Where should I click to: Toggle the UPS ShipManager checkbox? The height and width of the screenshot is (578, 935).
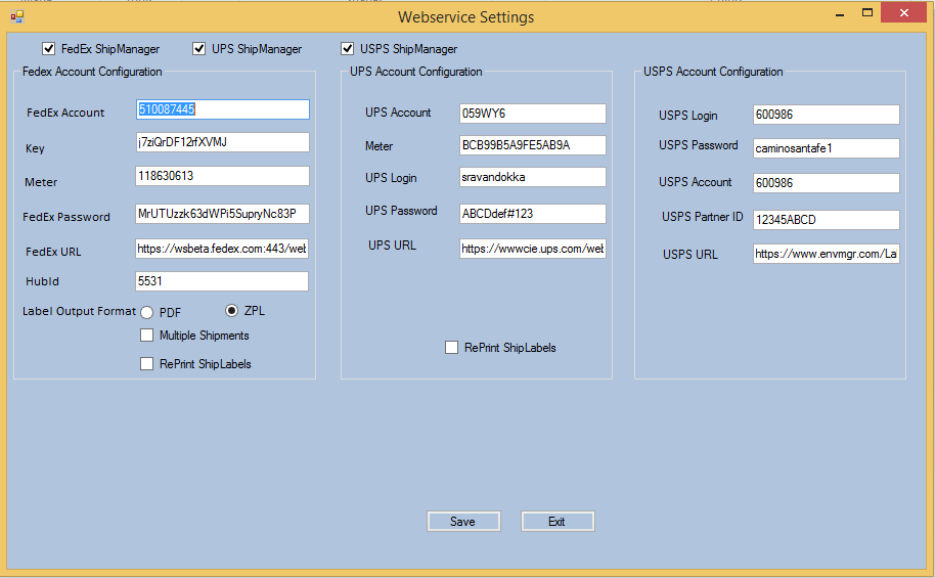tap(199, 48)
